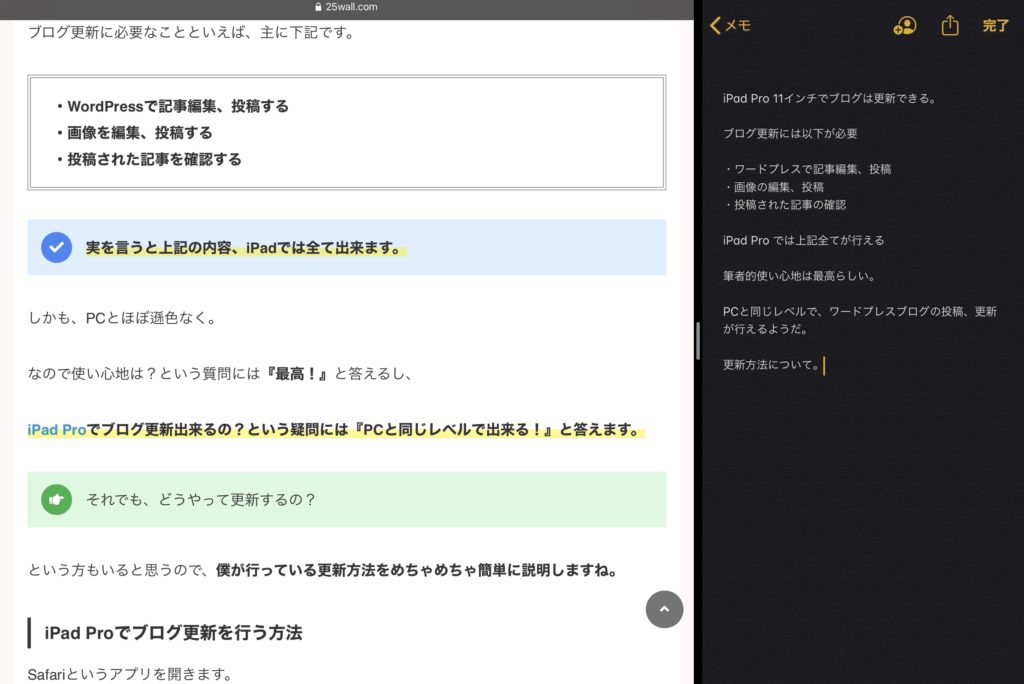Tap the note line ・ワードプレスで記事編集、投稿

(807, 169)
